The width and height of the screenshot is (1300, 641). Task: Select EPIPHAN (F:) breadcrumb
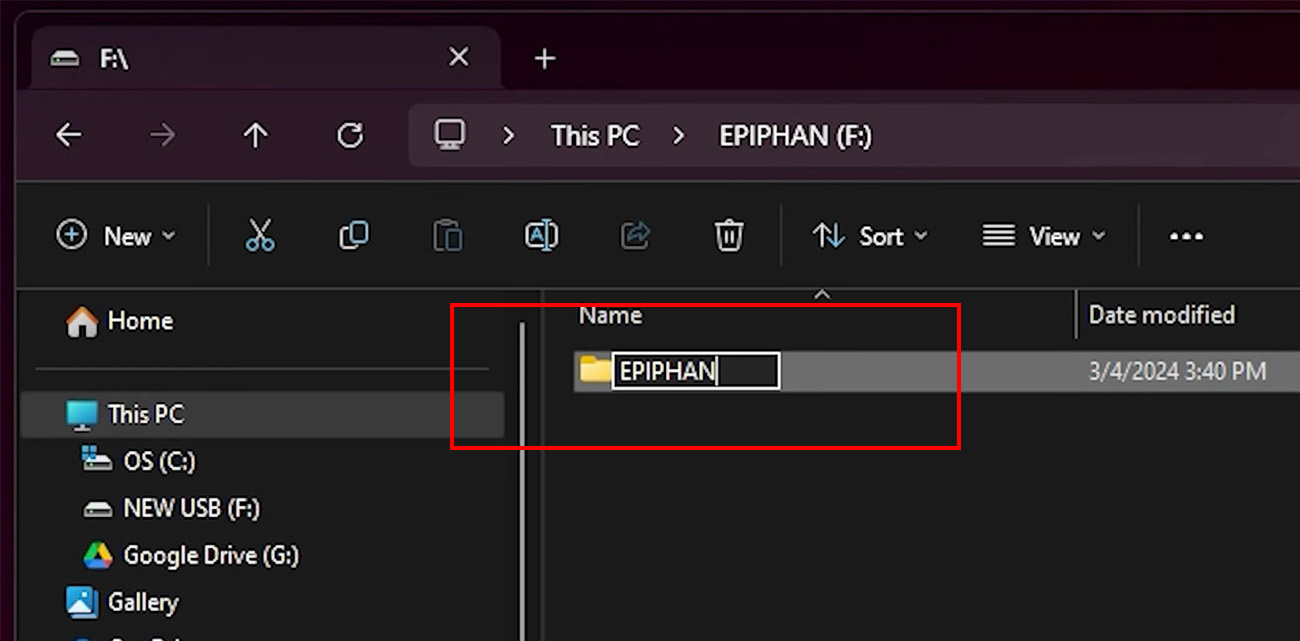coord(796,136)
